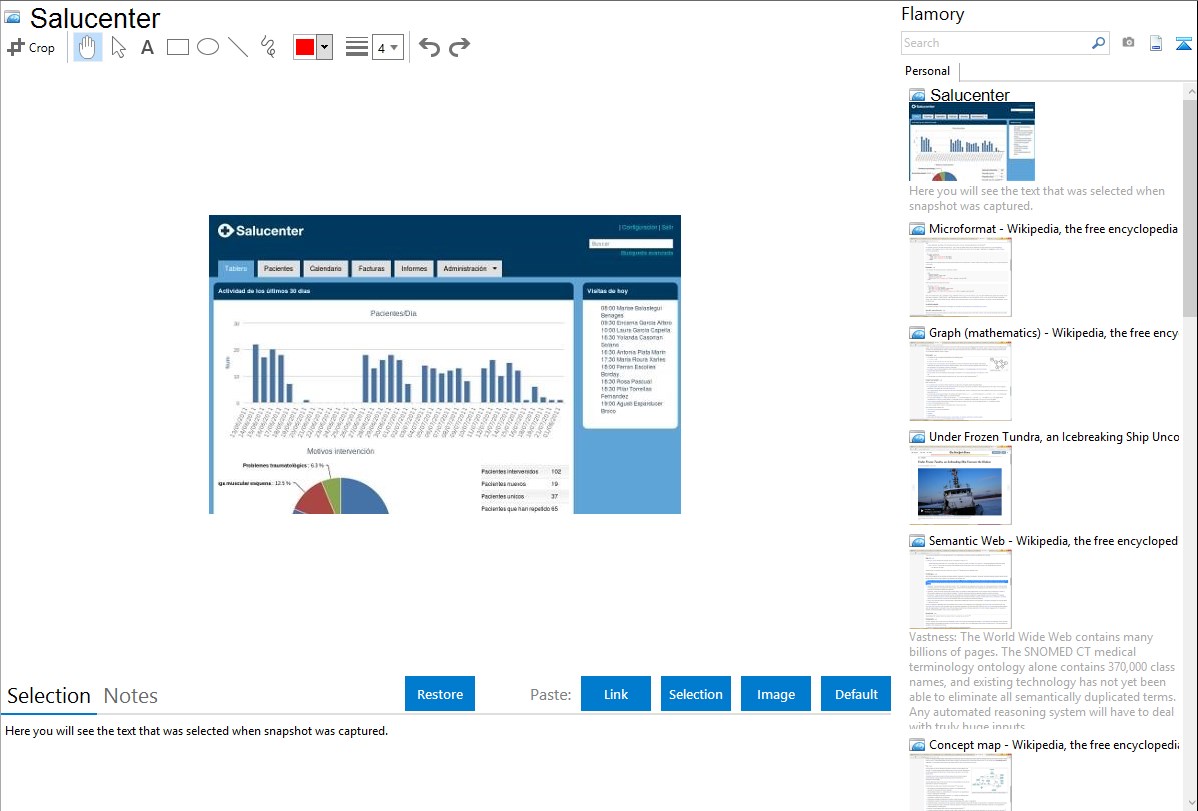Click the Salucenter entry icon in sidebar list
The height and width of the screenshot is (811, 1198).
pyautogui.click(x=917, y=96)
